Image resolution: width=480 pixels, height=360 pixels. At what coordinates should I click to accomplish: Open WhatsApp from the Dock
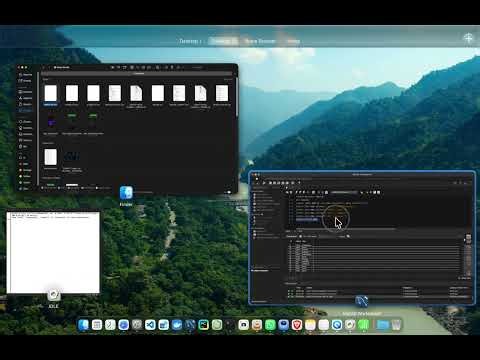pyautogui.click(x=270, y=325)
